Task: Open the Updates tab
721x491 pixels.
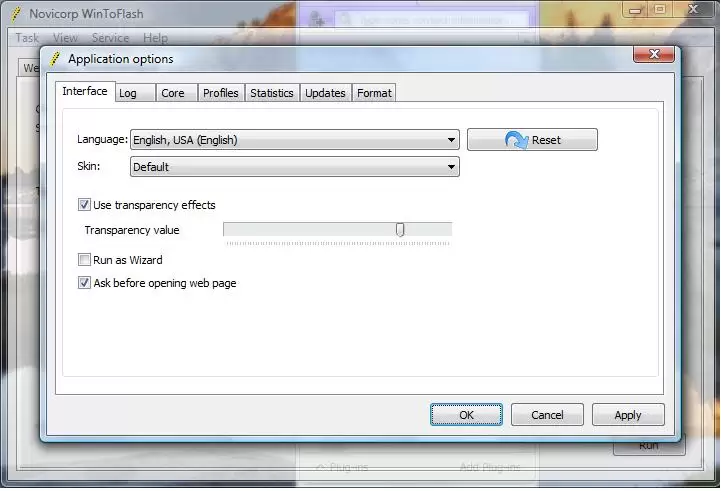Action: (x=325, y=93)
